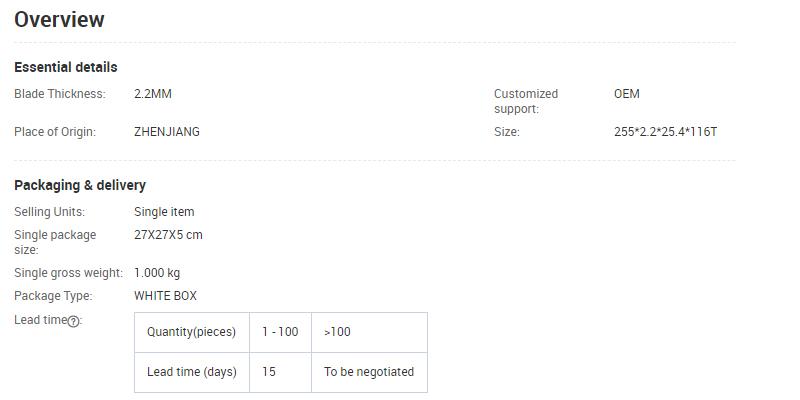
Task: Click the OEM customized support value
Action: [x=626, y=94]
